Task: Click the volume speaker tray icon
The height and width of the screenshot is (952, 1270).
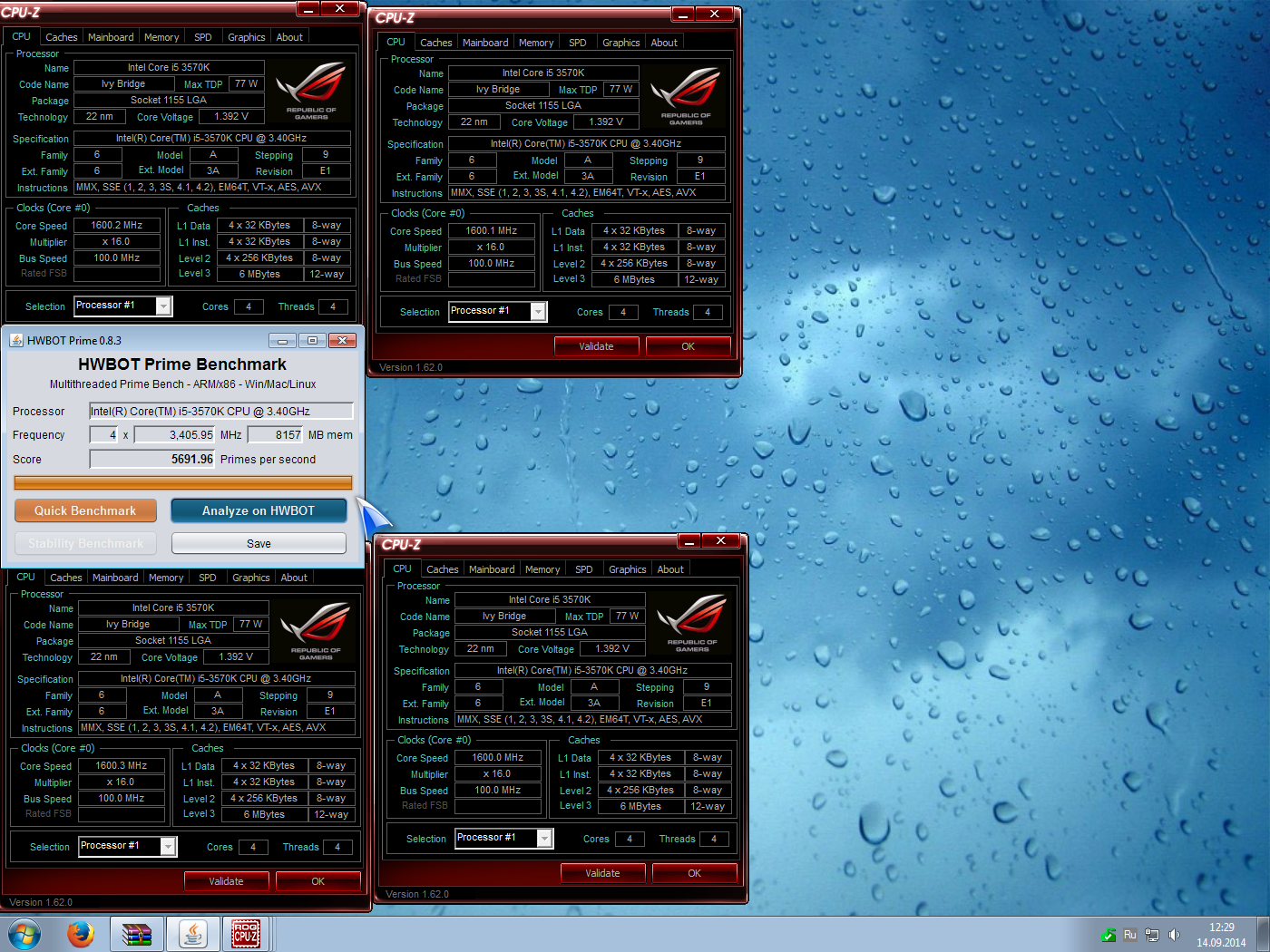Action: point(1174,935)
